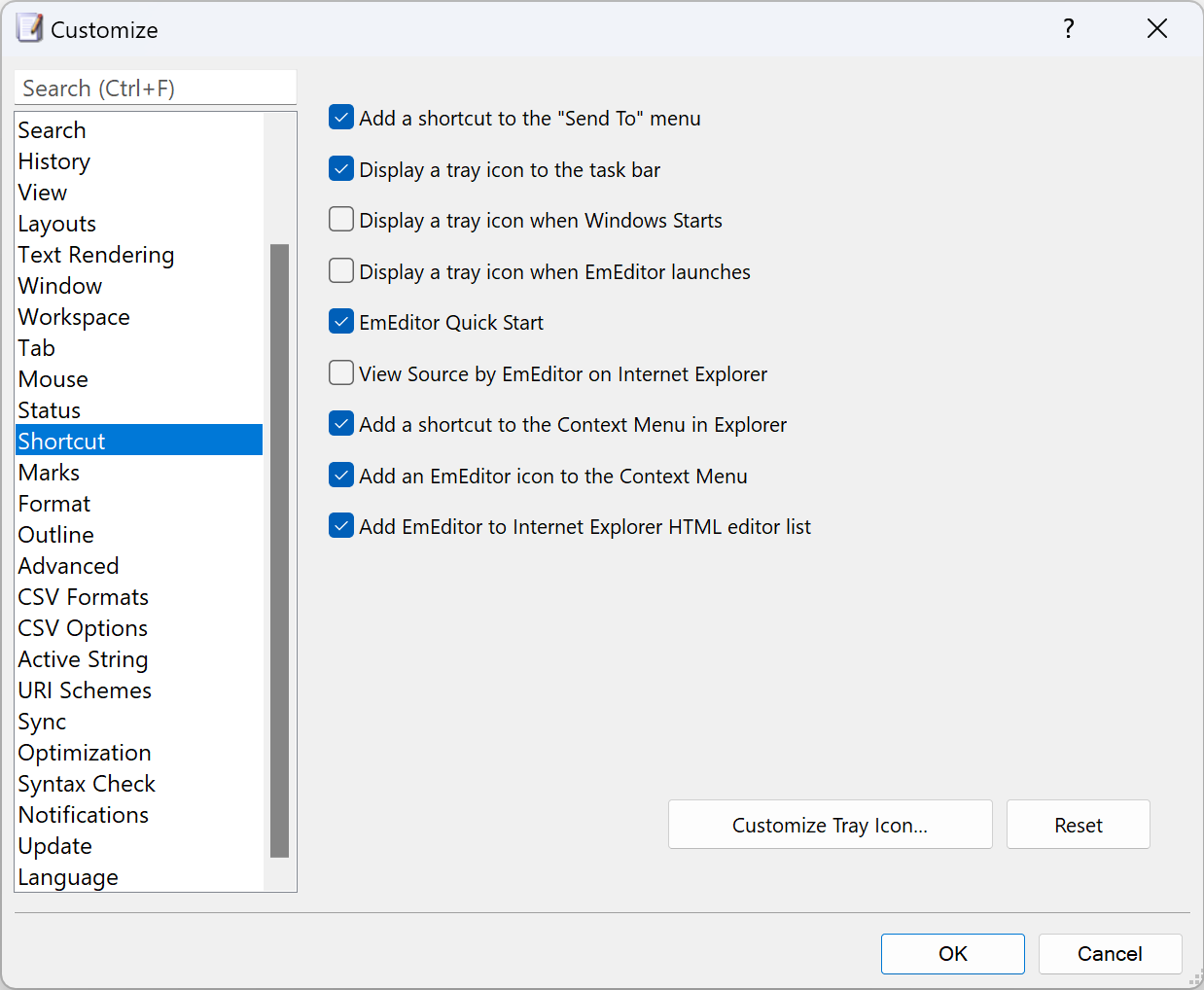Click the EmEditor icon in the title bar

tap(30, 28)
